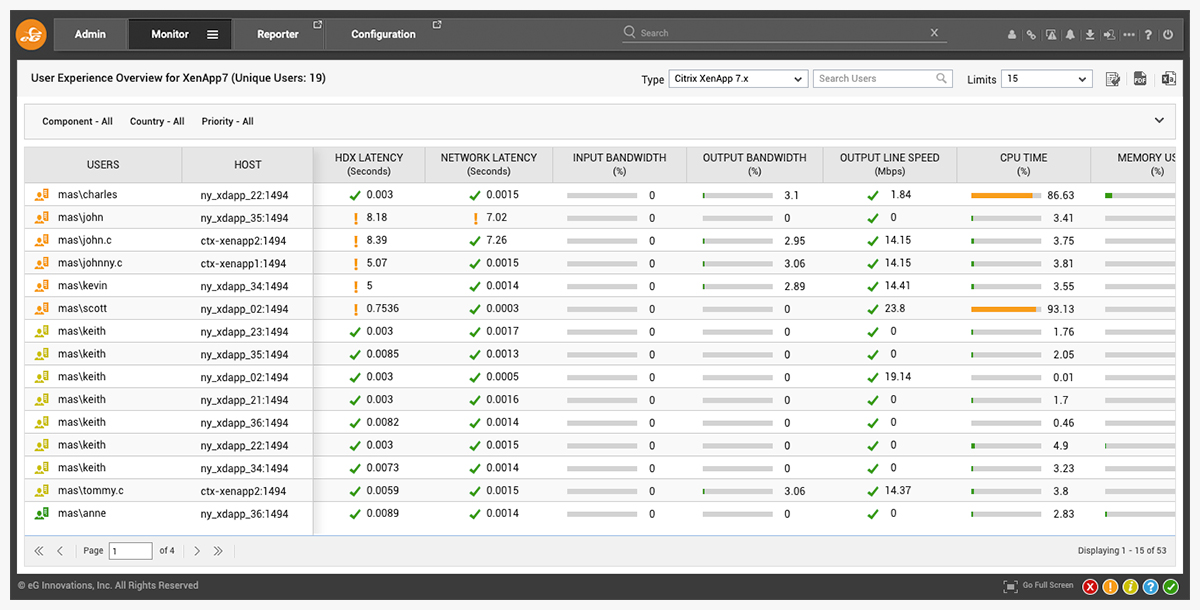The width and height of the screenshot is (1200, 610).
Task: Click the link chain icon in header
Action: (1031, 34)
